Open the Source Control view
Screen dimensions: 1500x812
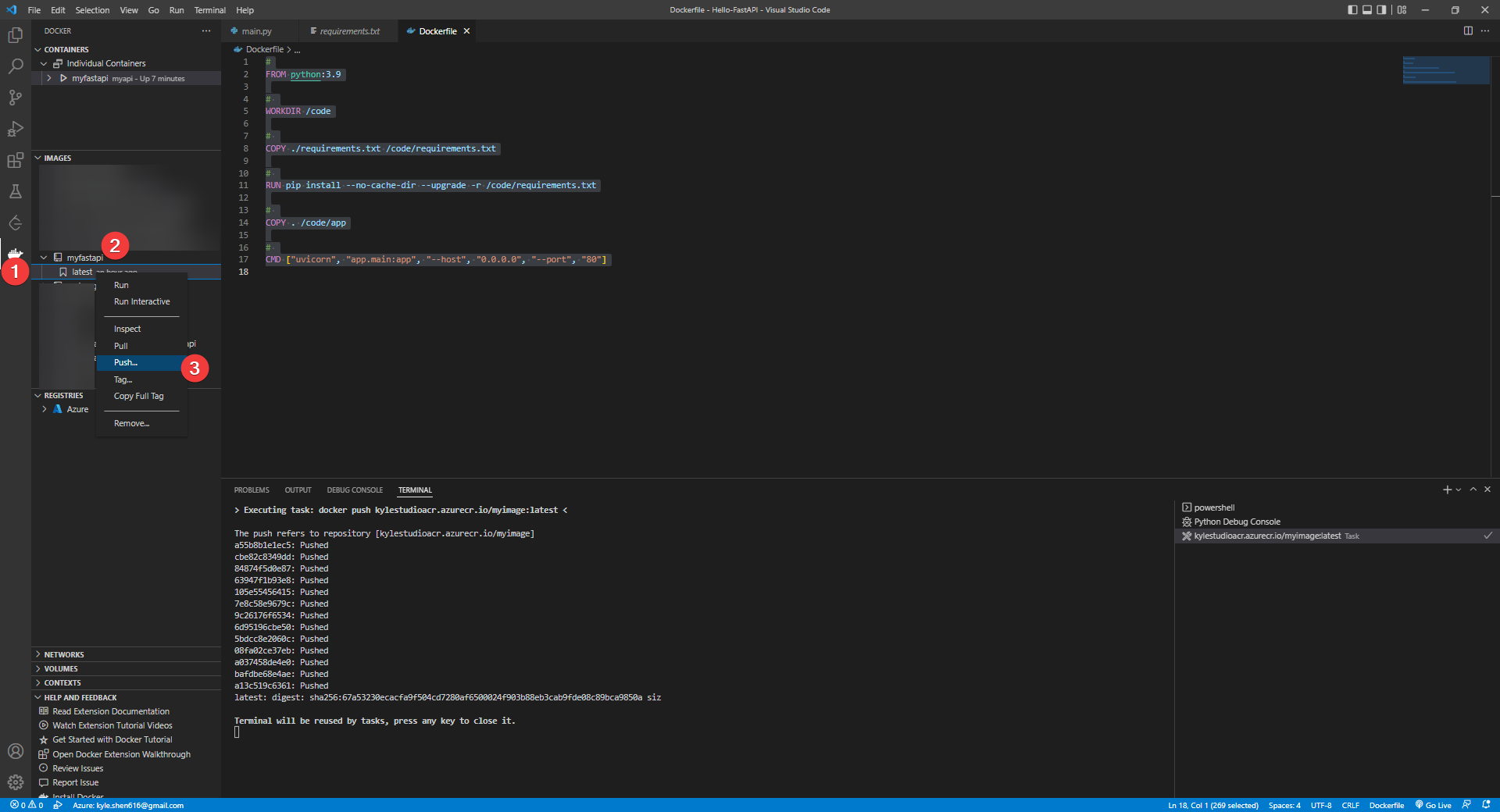point(16,98)
